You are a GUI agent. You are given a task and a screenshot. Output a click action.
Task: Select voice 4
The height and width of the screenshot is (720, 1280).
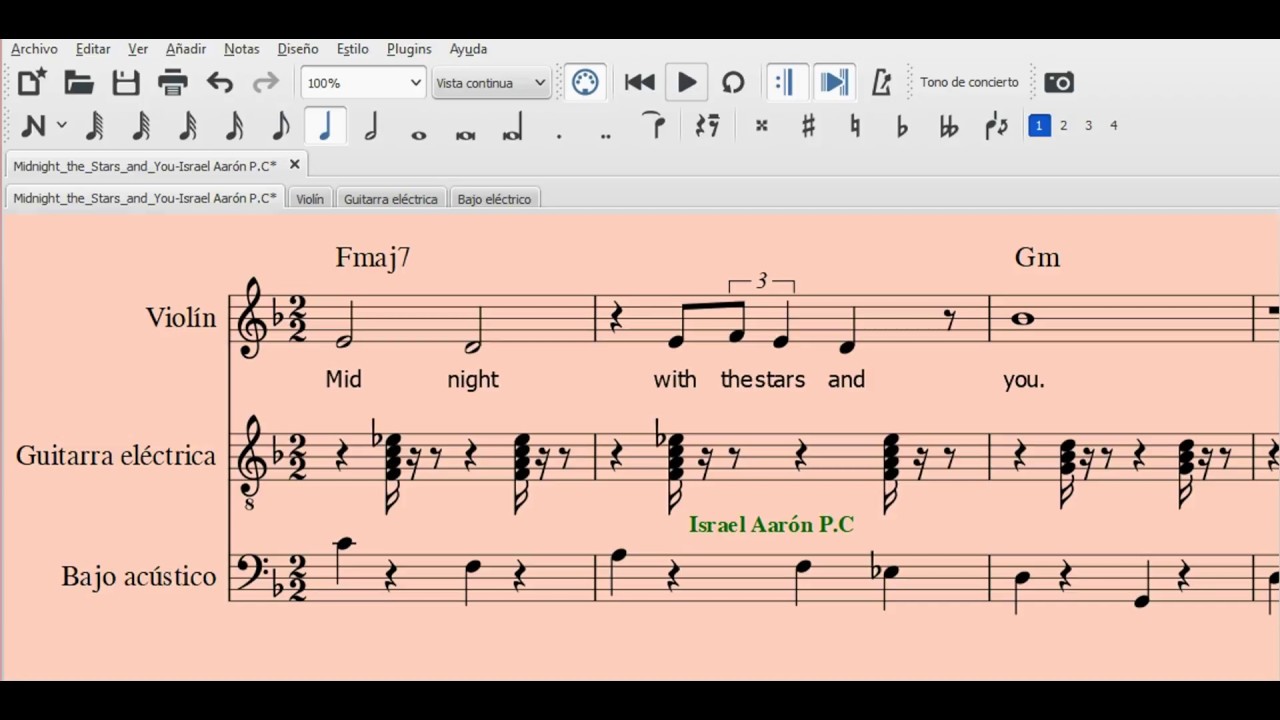pyautogui.click(x=1114, y=126)
